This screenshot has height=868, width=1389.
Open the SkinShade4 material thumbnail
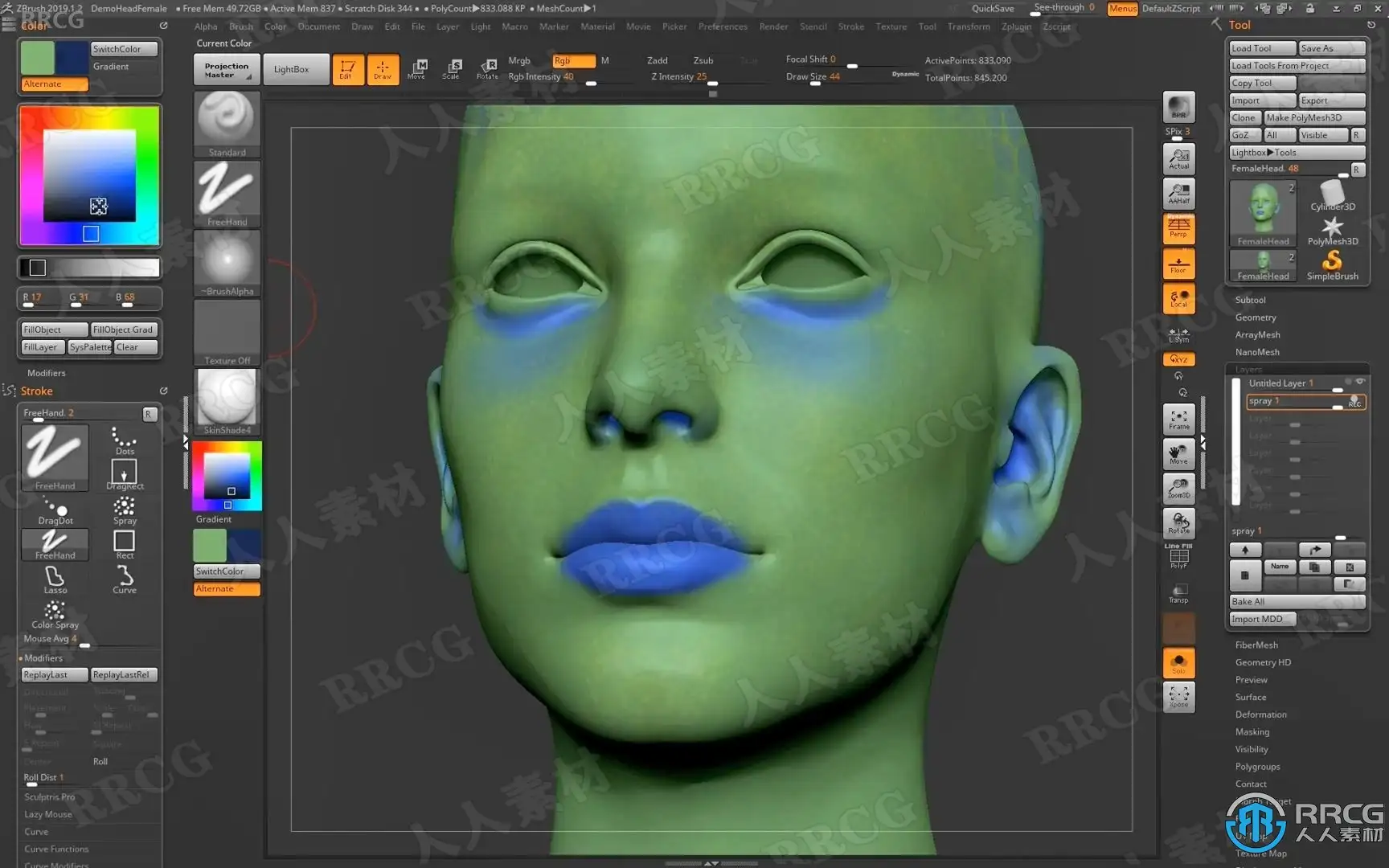coord(227,399)
